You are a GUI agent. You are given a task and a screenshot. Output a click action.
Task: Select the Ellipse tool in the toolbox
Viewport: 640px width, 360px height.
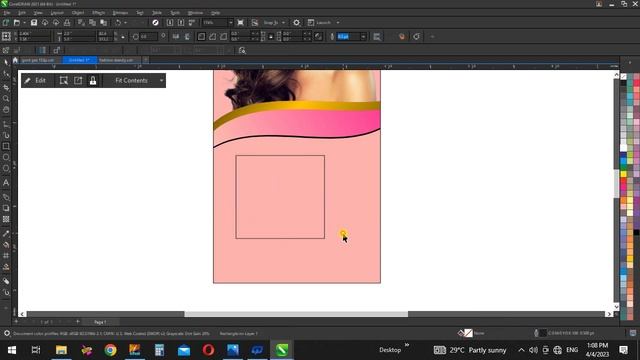[x=6, y=157]
